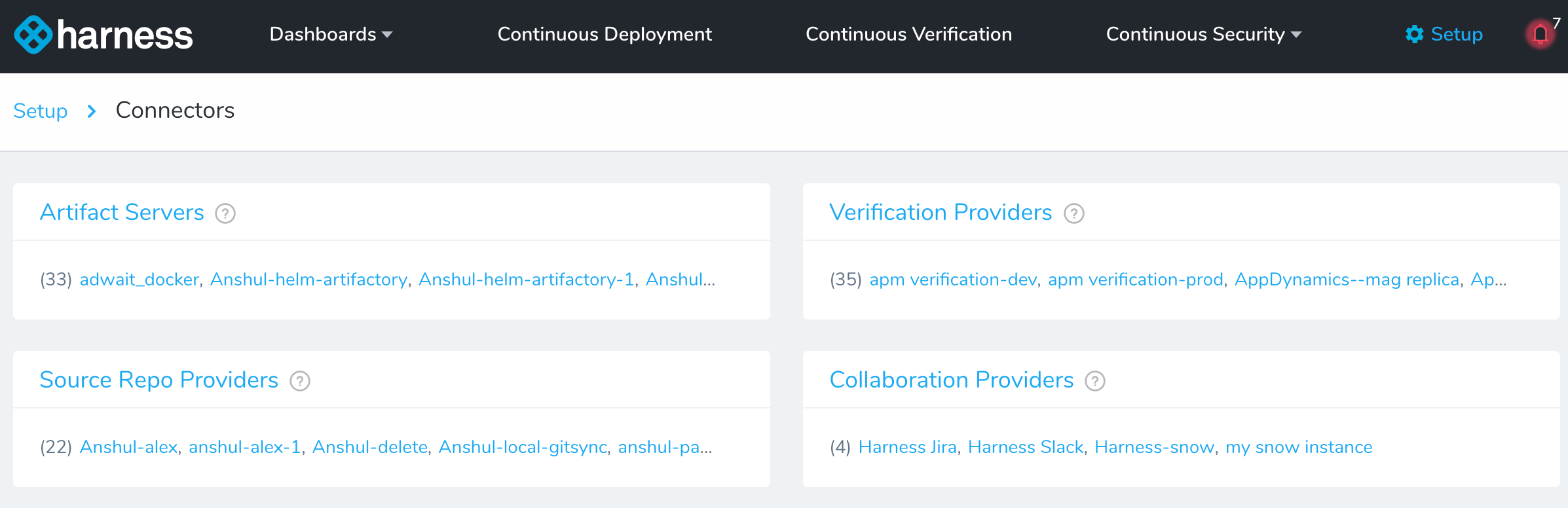Open the Anshul-local-gitsync source repo
This screenshot has height=508, width=1568.
tap(523, 447)
